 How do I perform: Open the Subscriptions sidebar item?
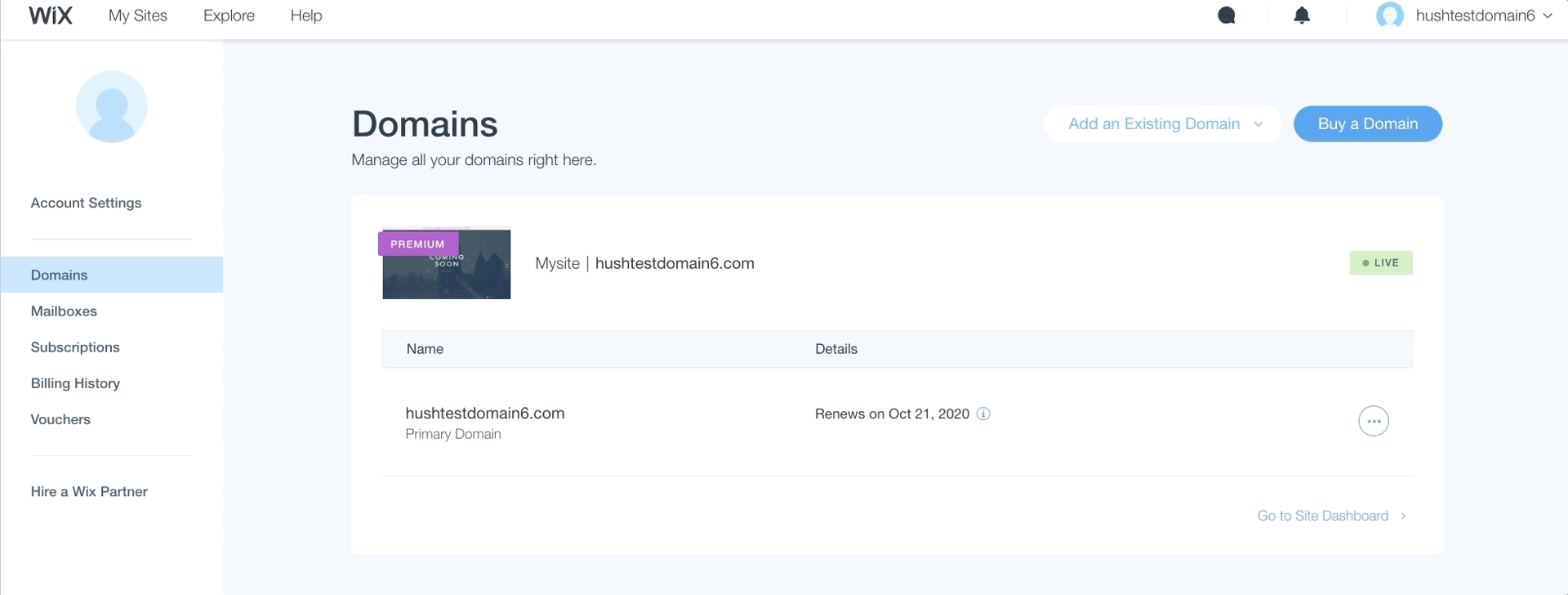tap(75, 347)
